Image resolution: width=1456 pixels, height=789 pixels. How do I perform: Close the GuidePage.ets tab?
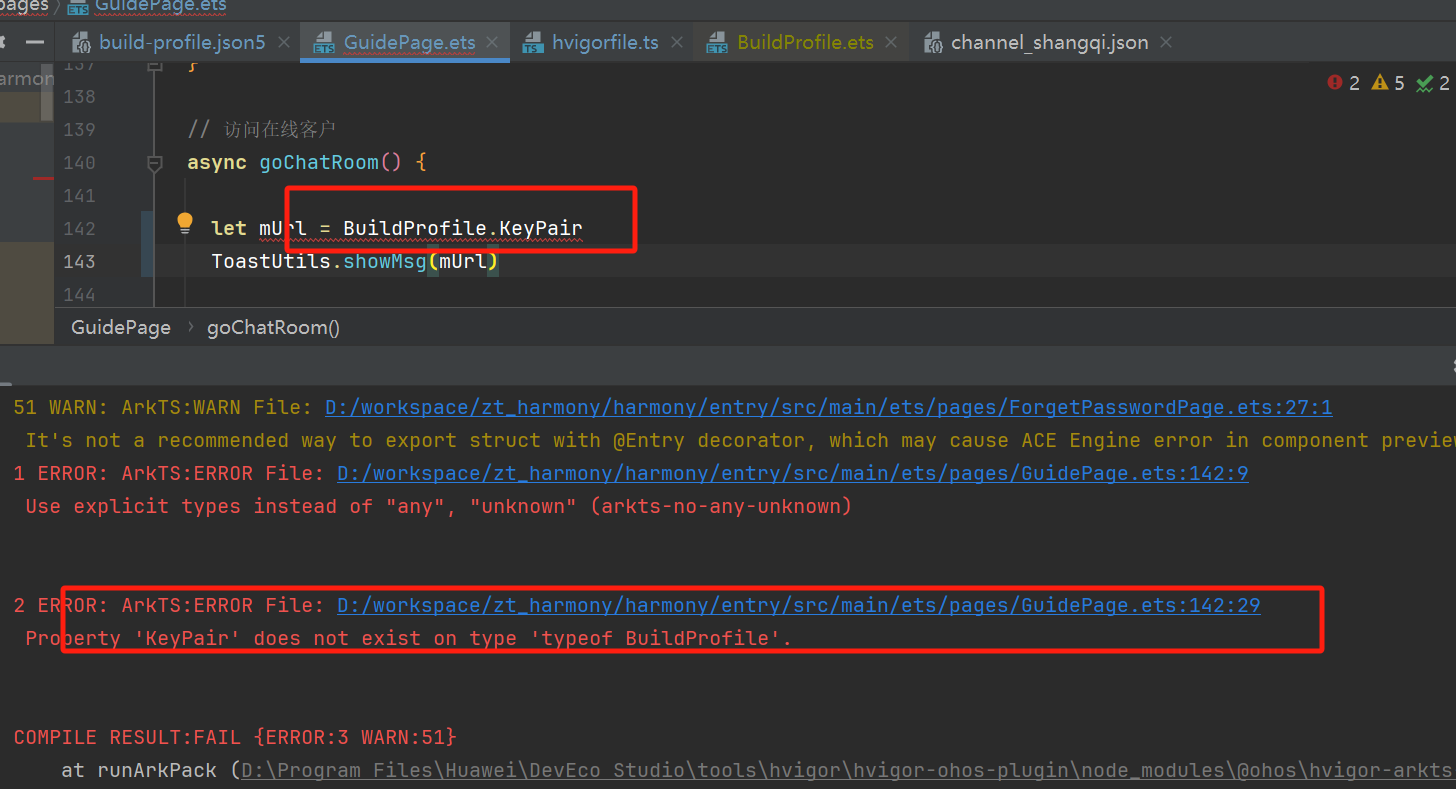pos(494,43)
